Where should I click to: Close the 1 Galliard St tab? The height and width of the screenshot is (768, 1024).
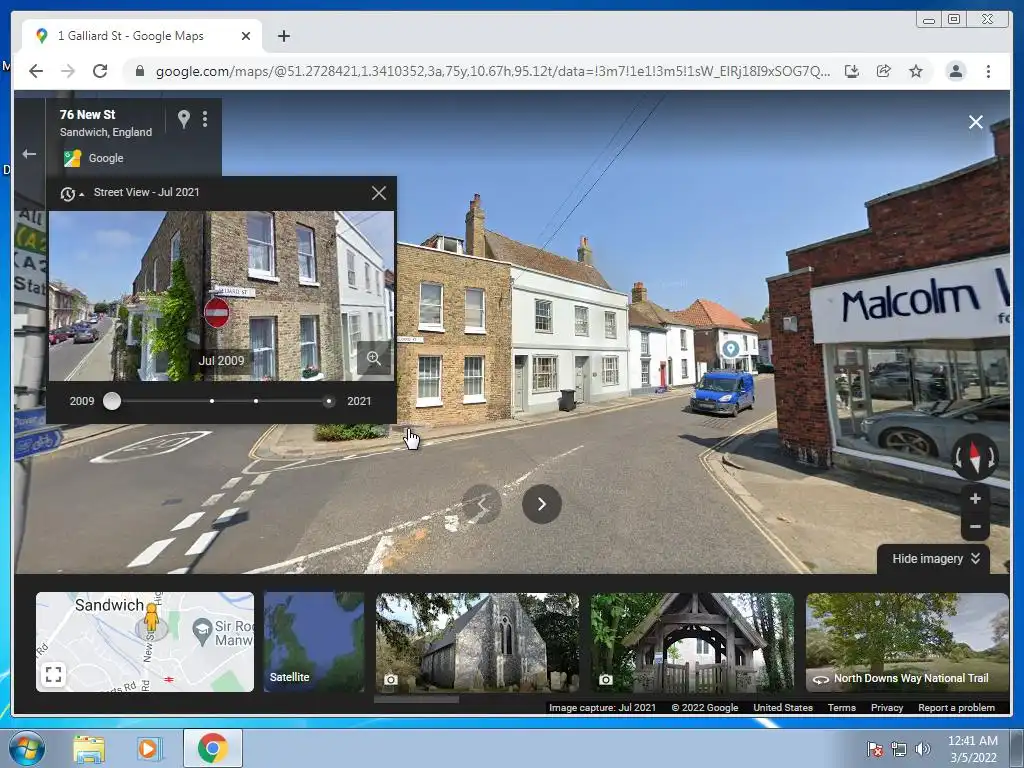point(246,36)
